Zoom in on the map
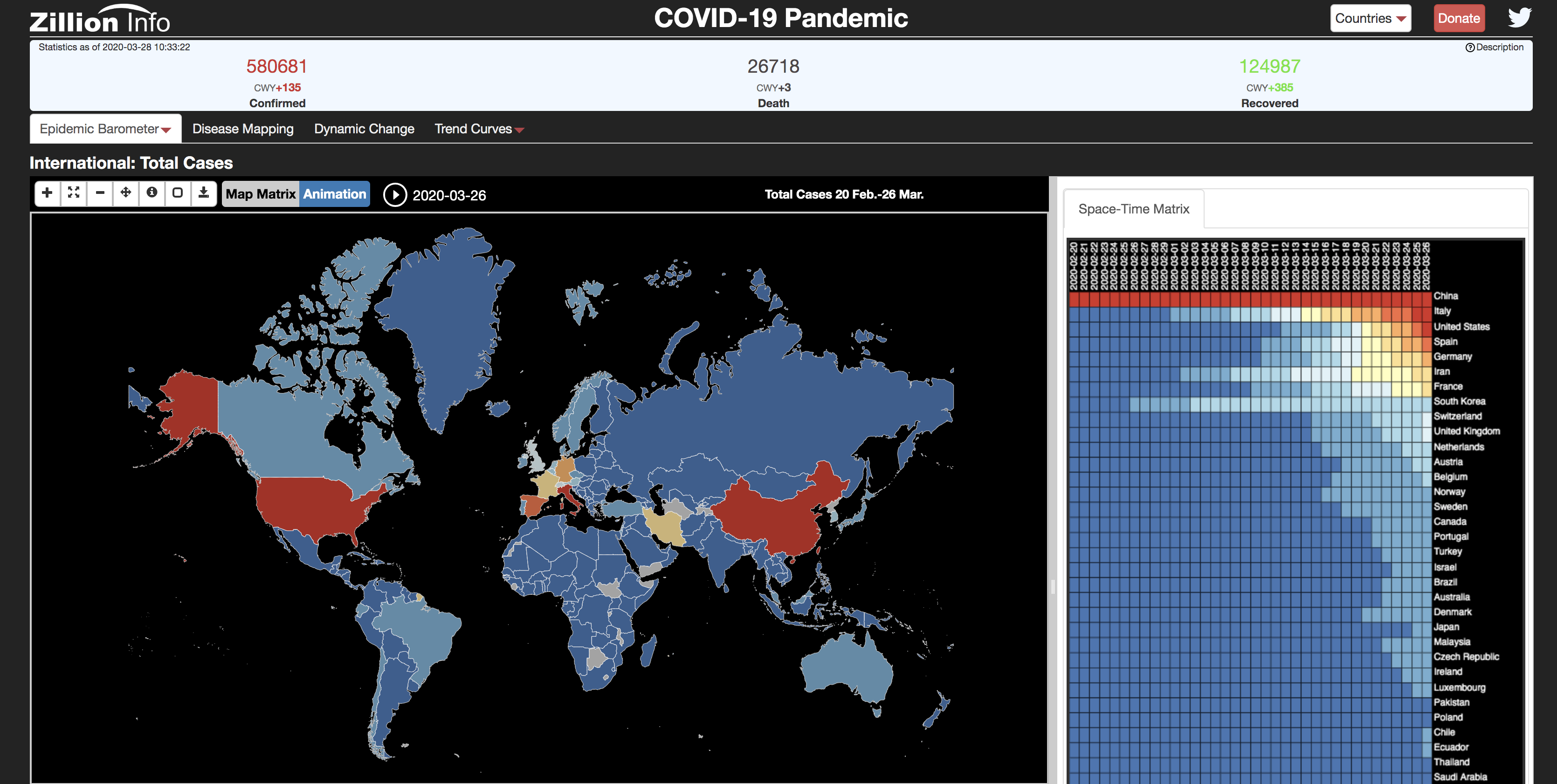 pyautogui.click(x=47, y=193)
